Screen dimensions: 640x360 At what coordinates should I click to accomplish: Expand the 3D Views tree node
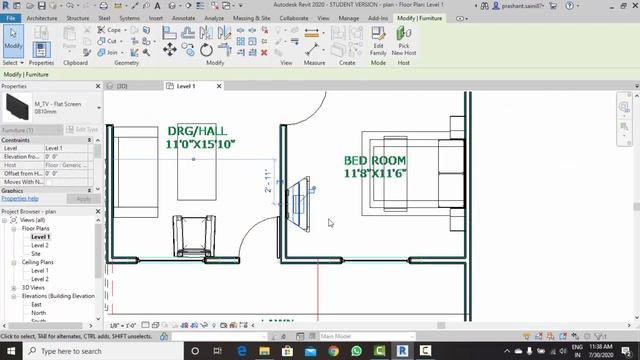[x=13, y=288]
